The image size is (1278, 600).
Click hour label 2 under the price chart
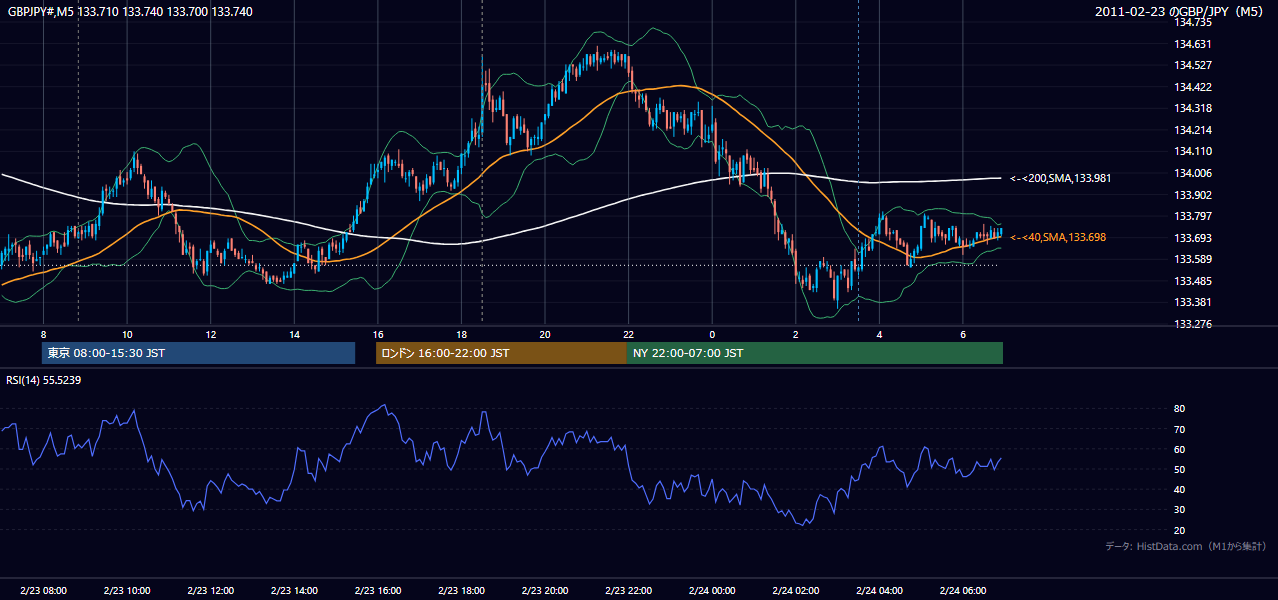[795, 334]
